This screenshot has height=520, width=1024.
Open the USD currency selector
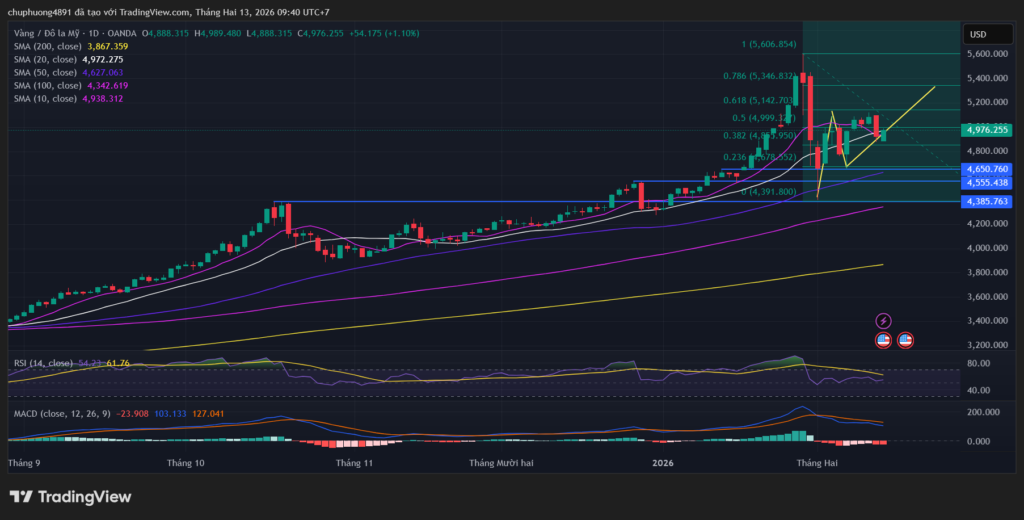pyautogui.click(x=977, y=34)
